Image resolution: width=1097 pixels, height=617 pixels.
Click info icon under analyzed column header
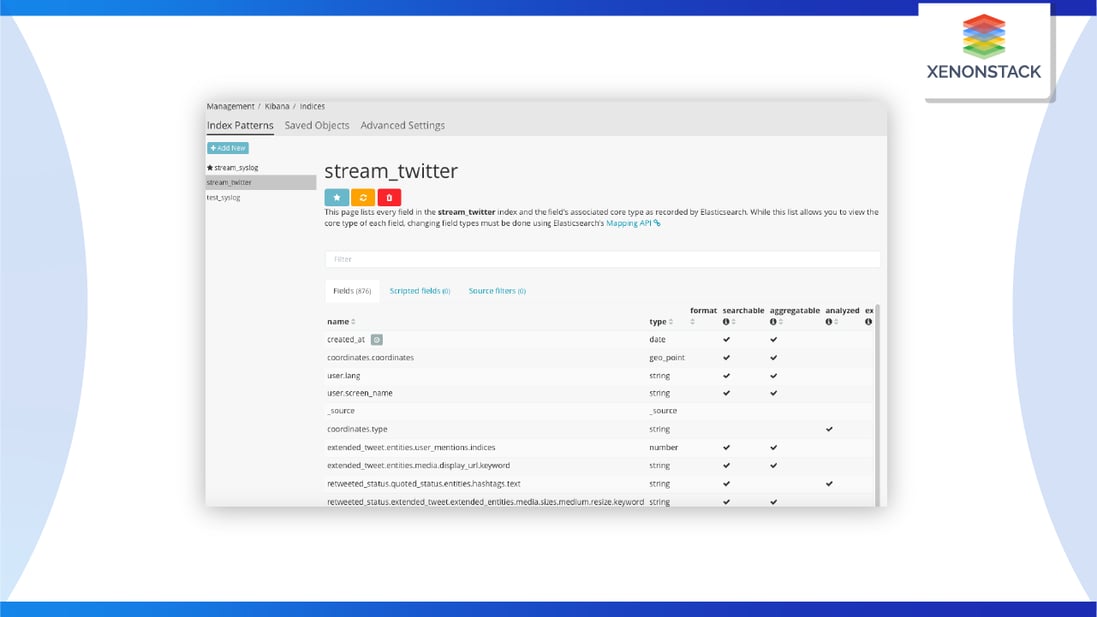pyautogui.click(x=829, y=322)
